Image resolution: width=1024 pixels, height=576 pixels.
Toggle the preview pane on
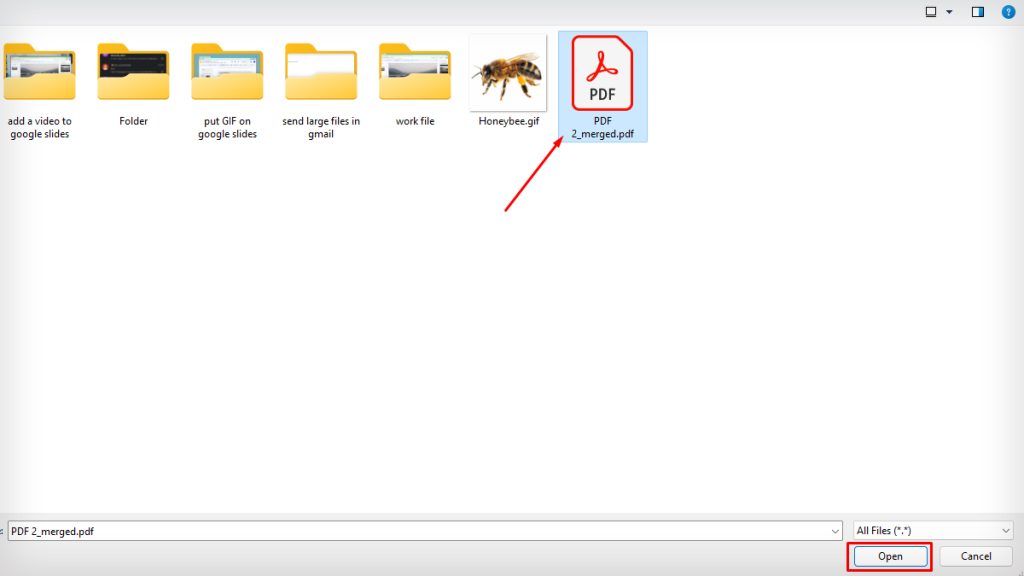(977, 11)
